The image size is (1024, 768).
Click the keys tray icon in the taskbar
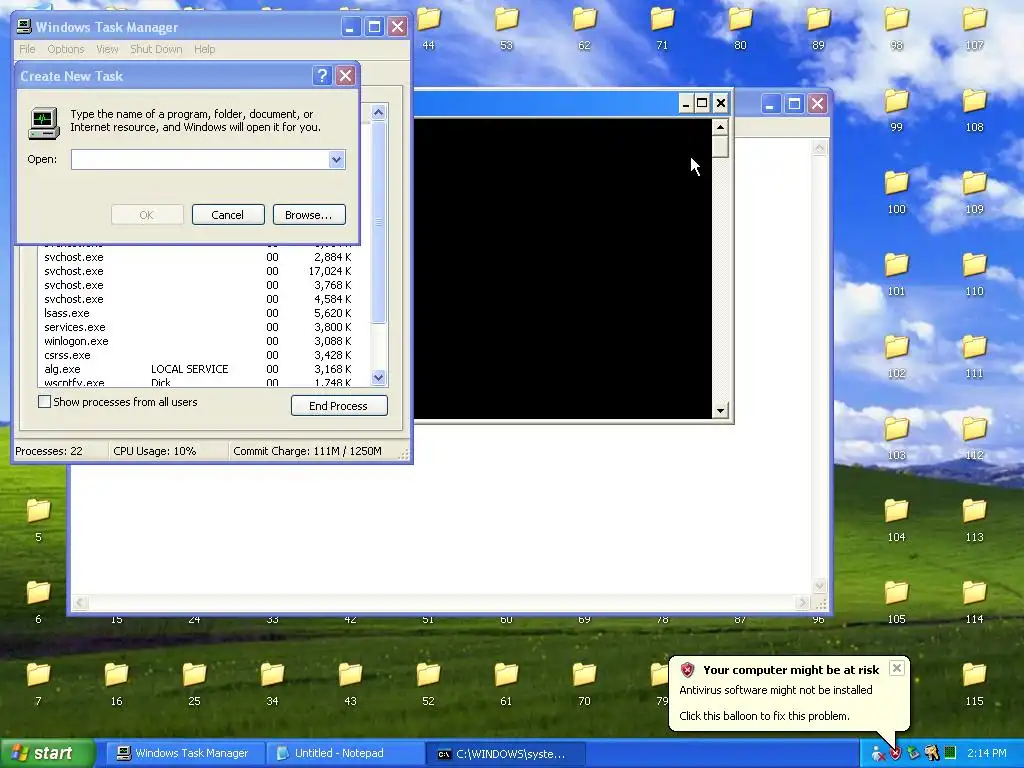pos(931,754)
